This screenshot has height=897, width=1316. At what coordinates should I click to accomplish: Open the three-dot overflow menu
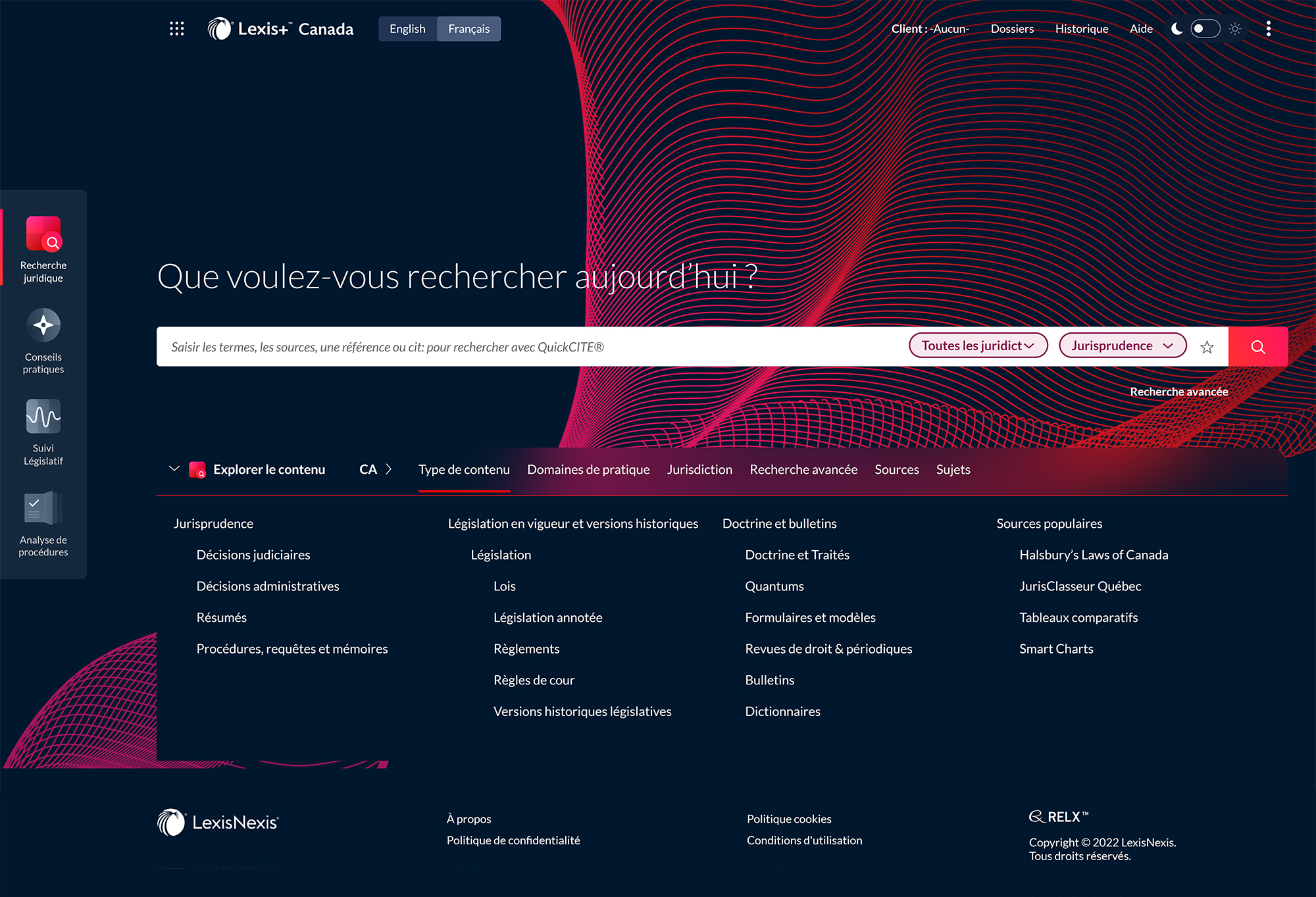(1269, 28)
